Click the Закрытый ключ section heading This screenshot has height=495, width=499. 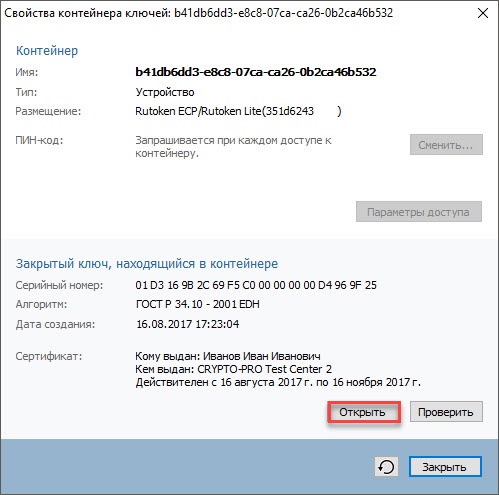point(147,264)
